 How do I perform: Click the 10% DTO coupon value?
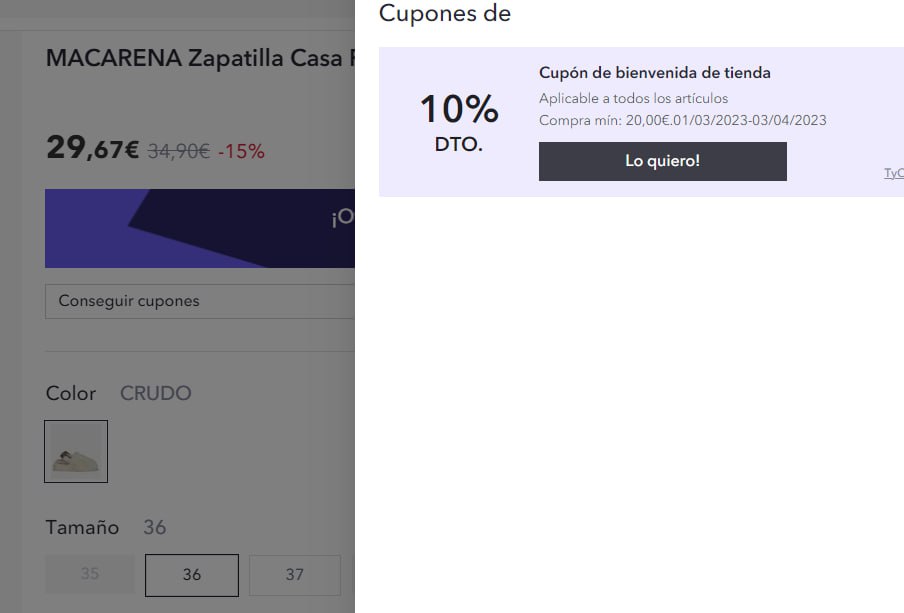[459, 123]
